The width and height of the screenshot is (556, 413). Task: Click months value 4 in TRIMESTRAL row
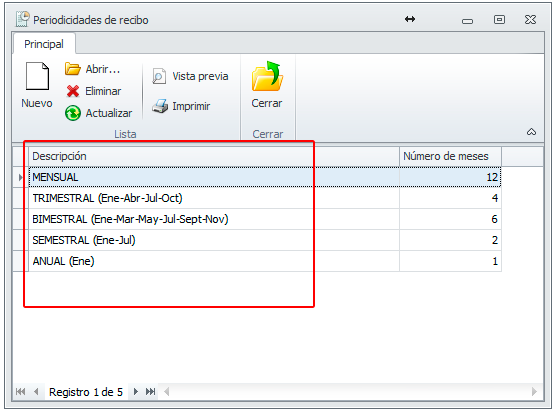450,198
